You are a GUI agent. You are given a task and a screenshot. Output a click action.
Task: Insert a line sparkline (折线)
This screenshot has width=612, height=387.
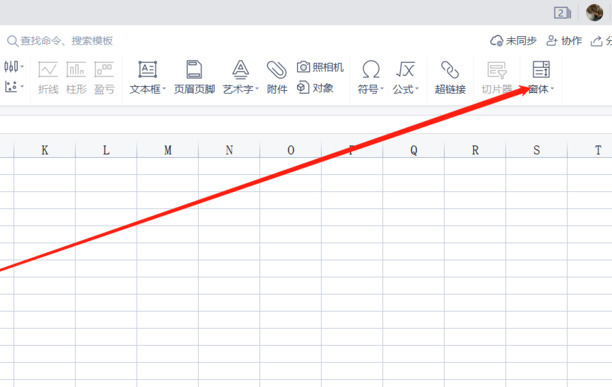[48, 78]
